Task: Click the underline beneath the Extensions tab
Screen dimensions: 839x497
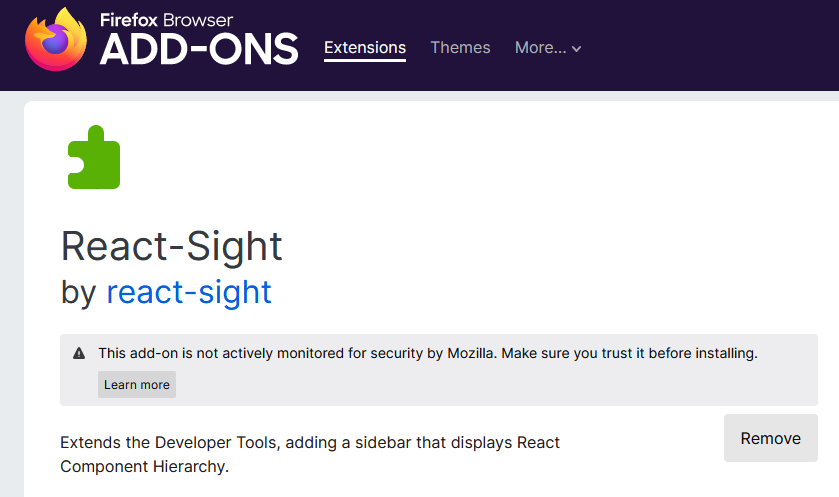Action: [365, 61]
